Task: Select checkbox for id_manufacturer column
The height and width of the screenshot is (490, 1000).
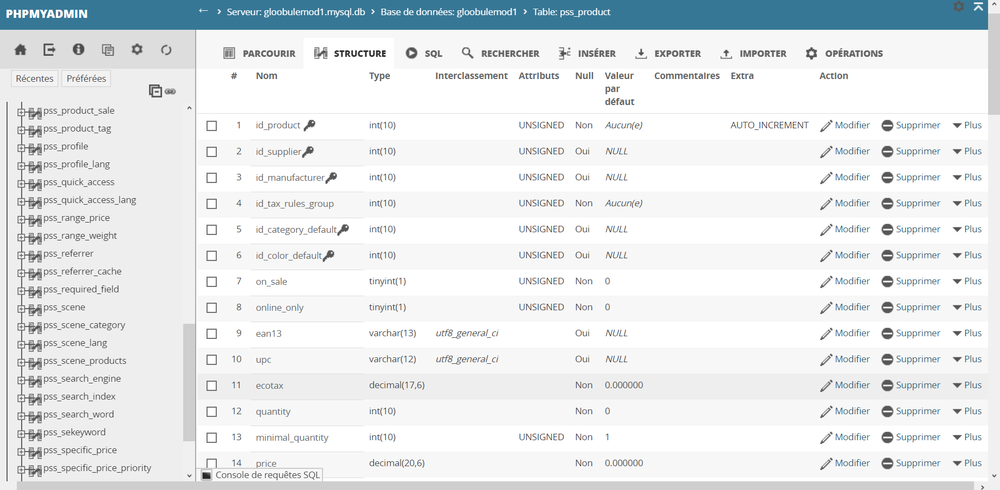Action: pos(212,178)
